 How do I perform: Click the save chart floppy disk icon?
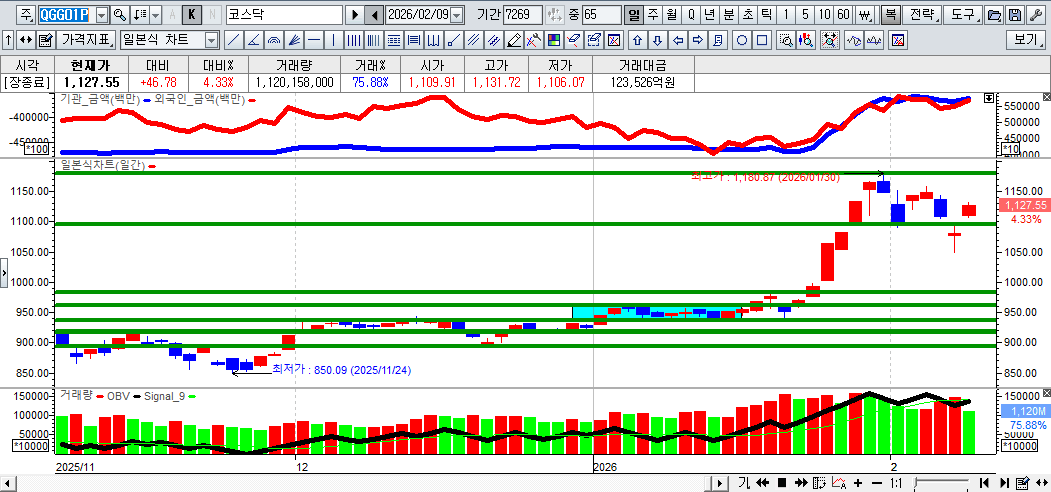click(x=1015, y=15)
